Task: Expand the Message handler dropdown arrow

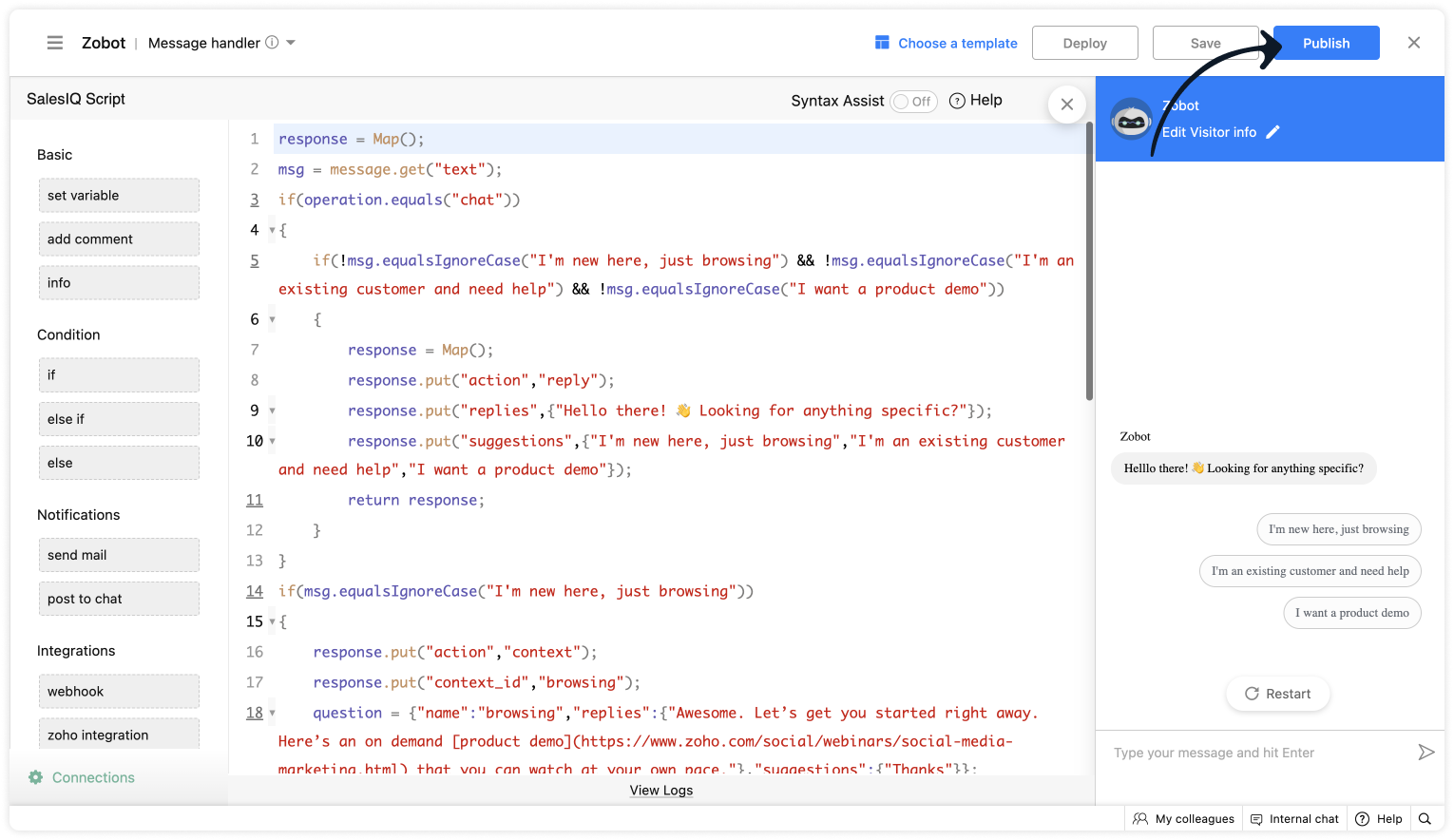Action: tap(291, 43)
